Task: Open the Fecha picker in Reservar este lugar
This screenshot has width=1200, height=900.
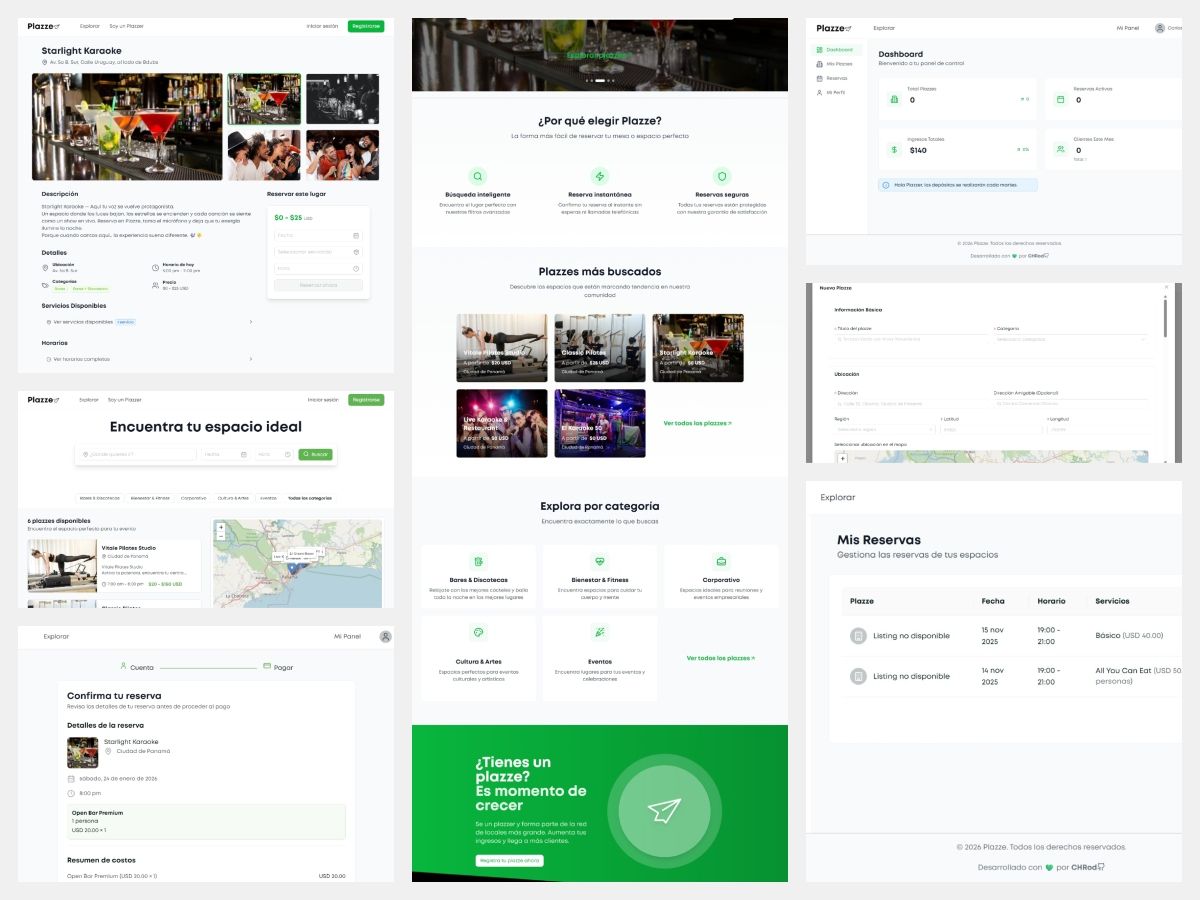Action: coord(318,236)
